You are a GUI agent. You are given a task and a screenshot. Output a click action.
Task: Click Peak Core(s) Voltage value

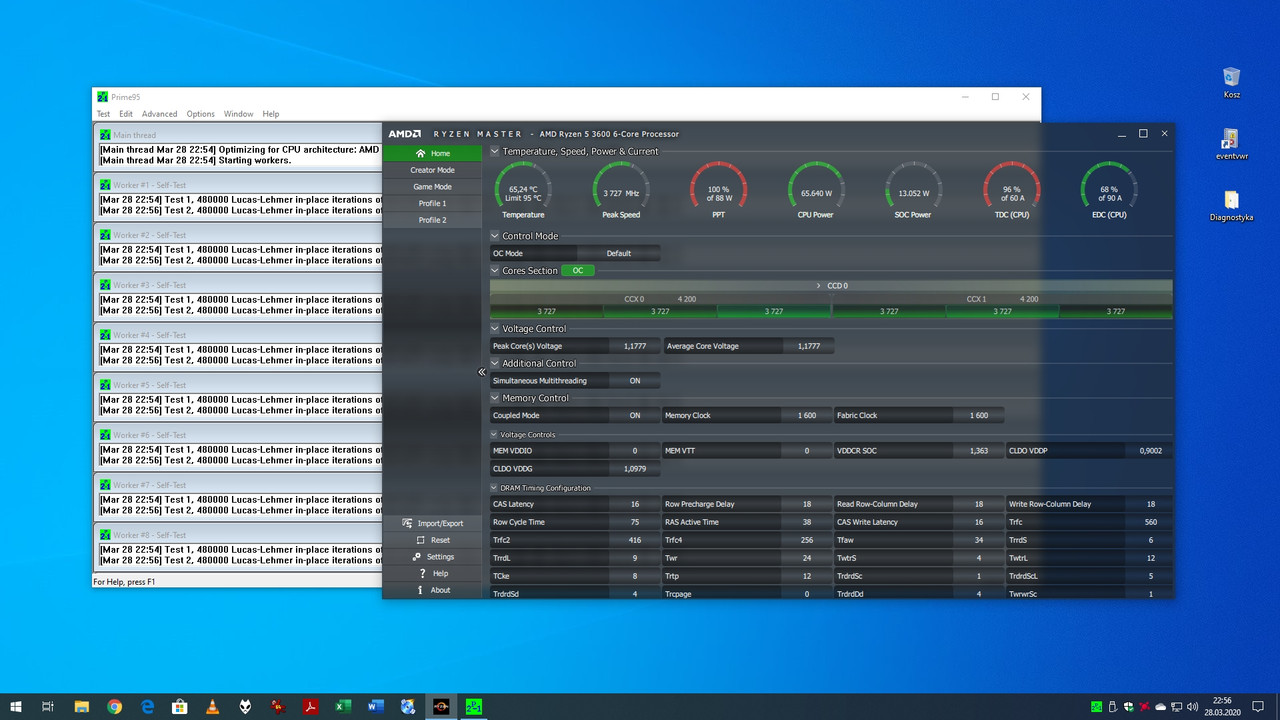coord(635,346)
